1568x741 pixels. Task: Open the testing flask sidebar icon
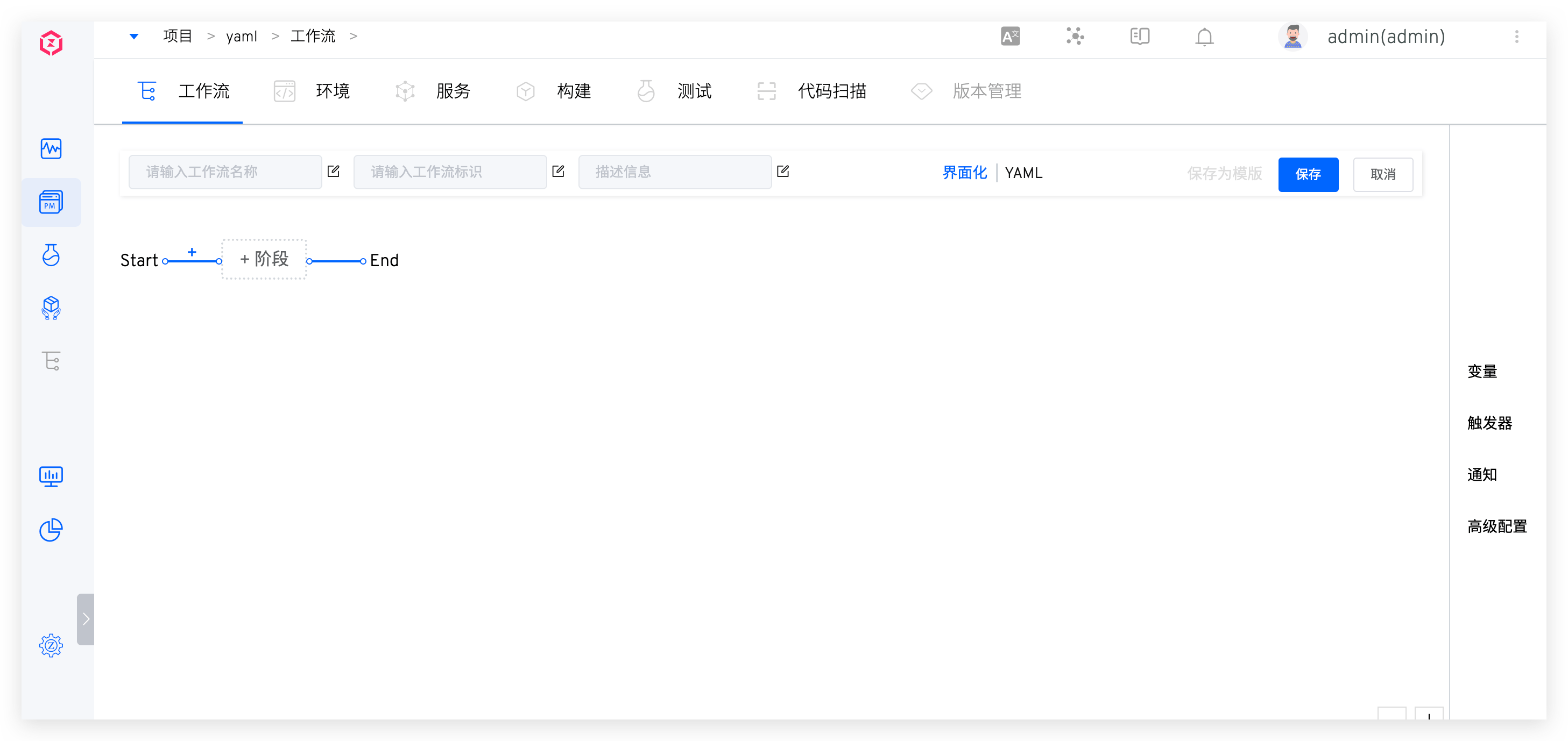click(51, 255)
